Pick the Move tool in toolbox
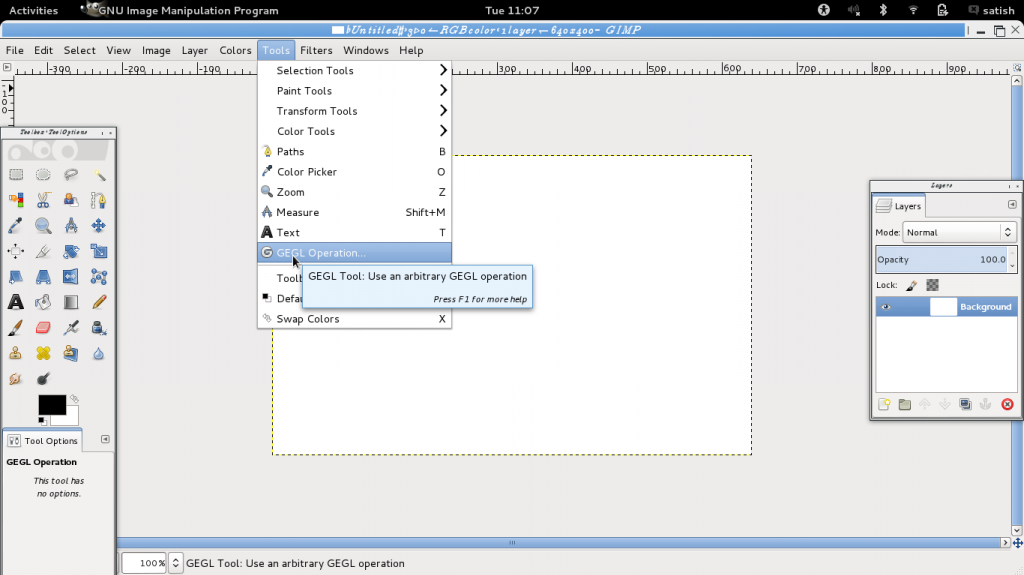Viewport: 1024px width, 575px height. [x=99, y=226]
